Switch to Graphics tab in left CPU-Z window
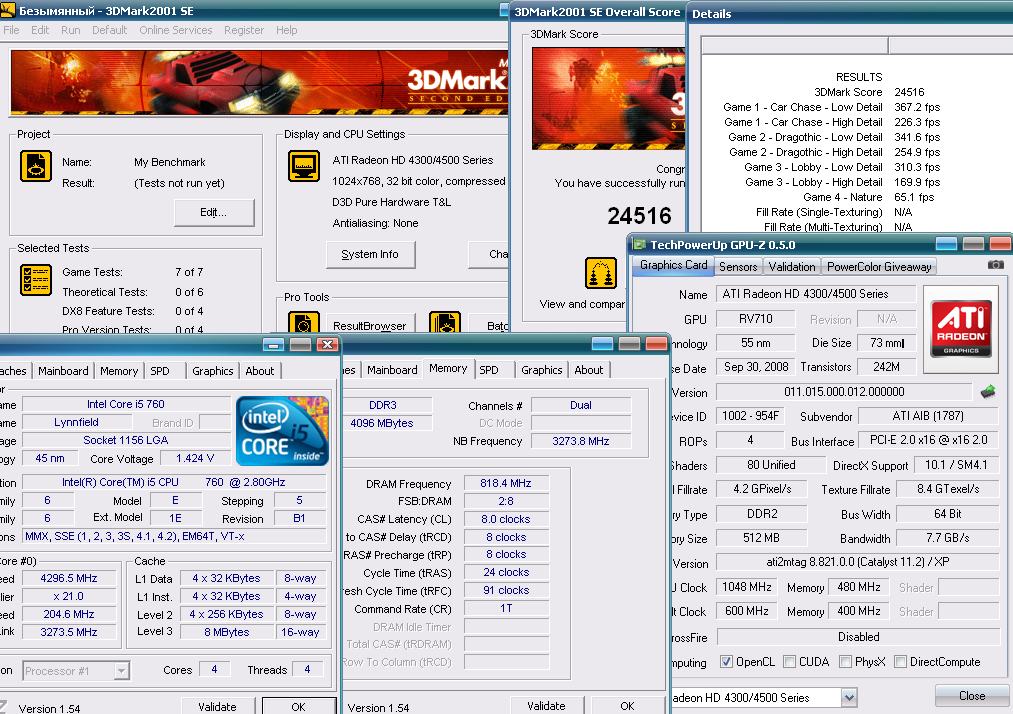 click(x=213, y=371)
